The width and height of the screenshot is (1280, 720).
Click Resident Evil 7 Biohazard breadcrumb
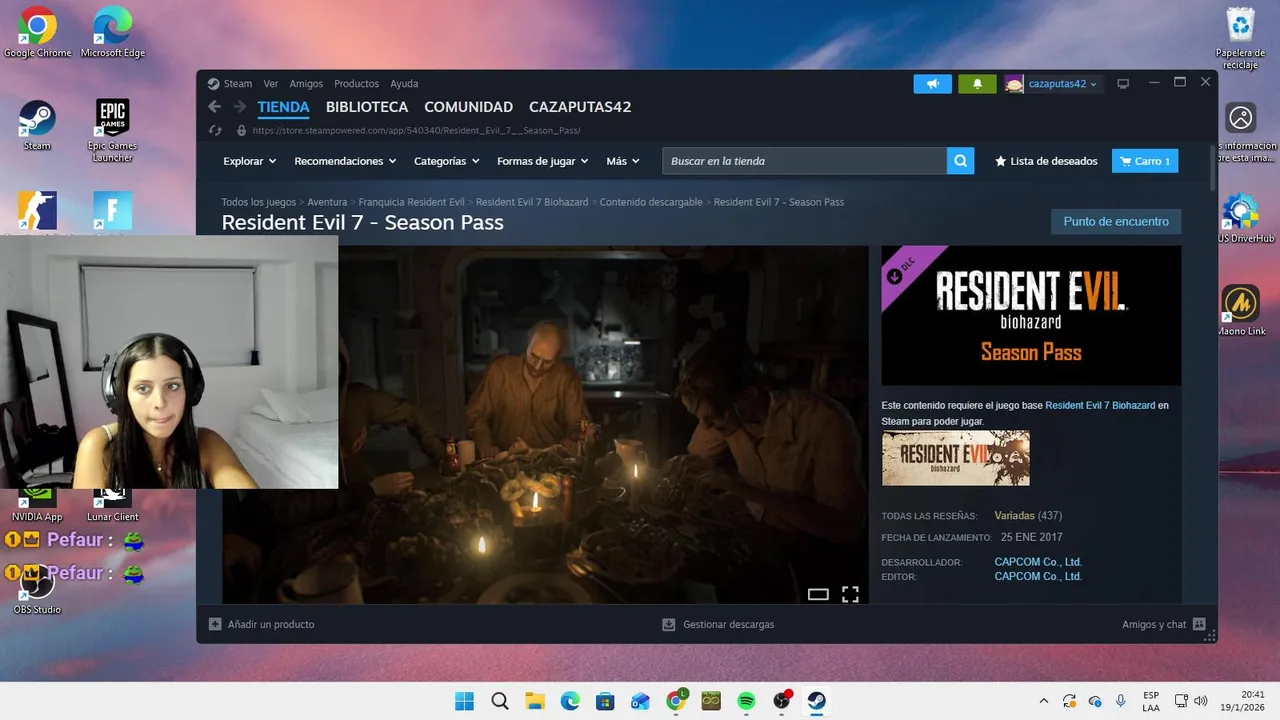pyautogui.click(x=532, y=202)
